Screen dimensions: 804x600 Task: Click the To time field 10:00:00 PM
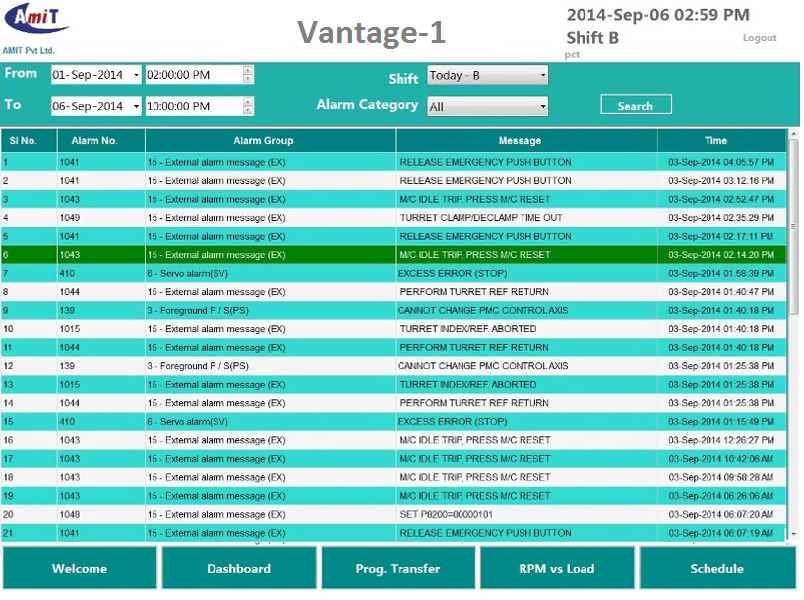pyautogui.click(x=194, y=106)
